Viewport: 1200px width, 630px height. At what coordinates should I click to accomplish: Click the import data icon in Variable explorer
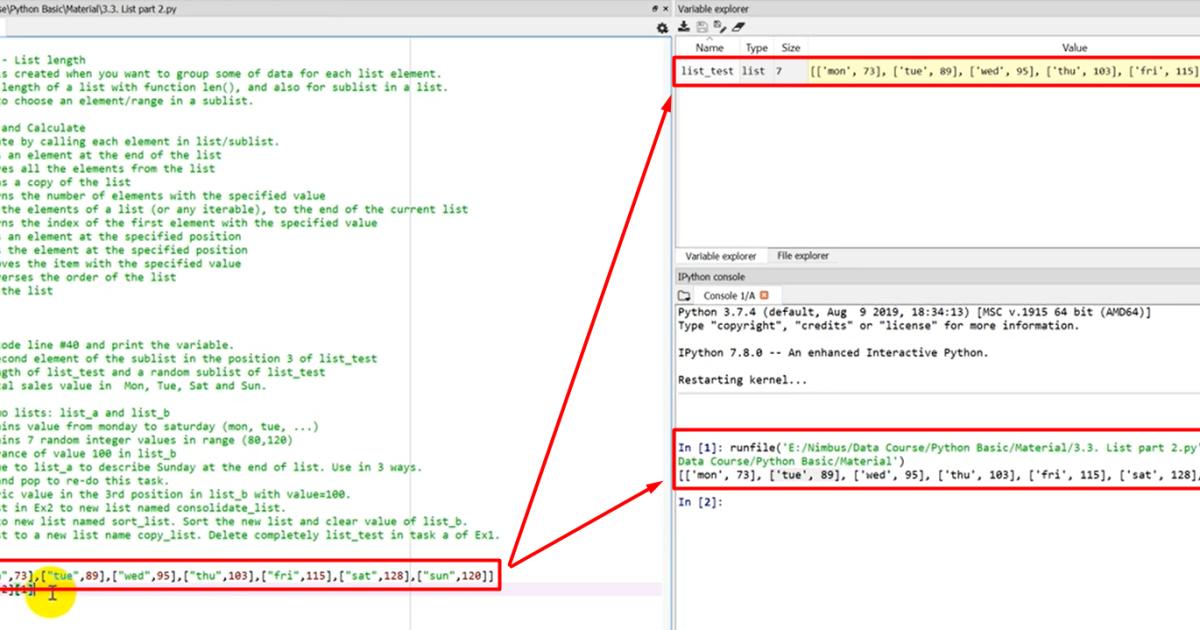point(683,26)
